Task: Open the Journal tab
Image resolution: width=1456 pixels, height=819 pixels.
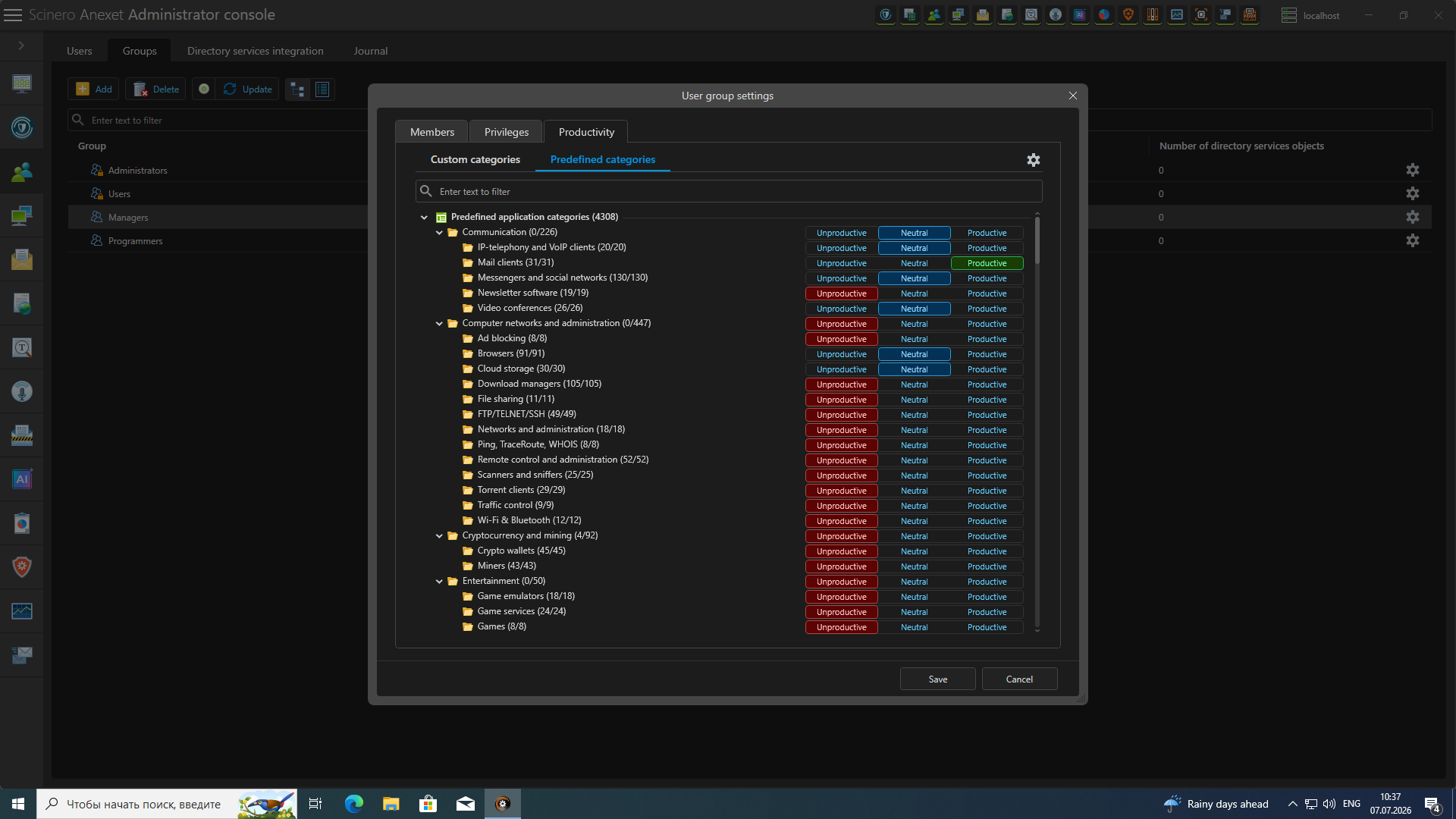Action: click(371, 51)
